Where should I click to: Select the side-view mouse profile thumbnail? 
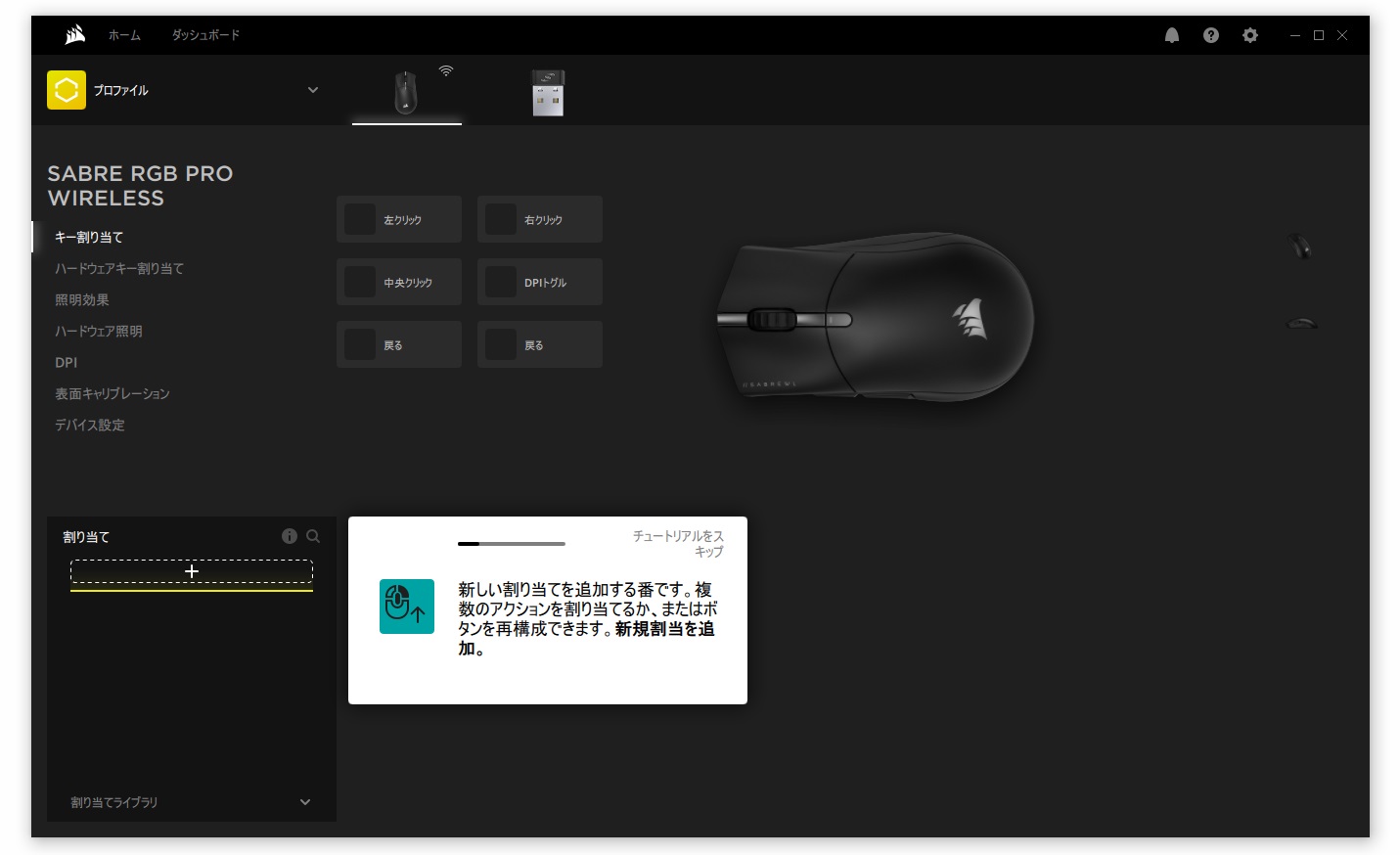point(1301,322)
